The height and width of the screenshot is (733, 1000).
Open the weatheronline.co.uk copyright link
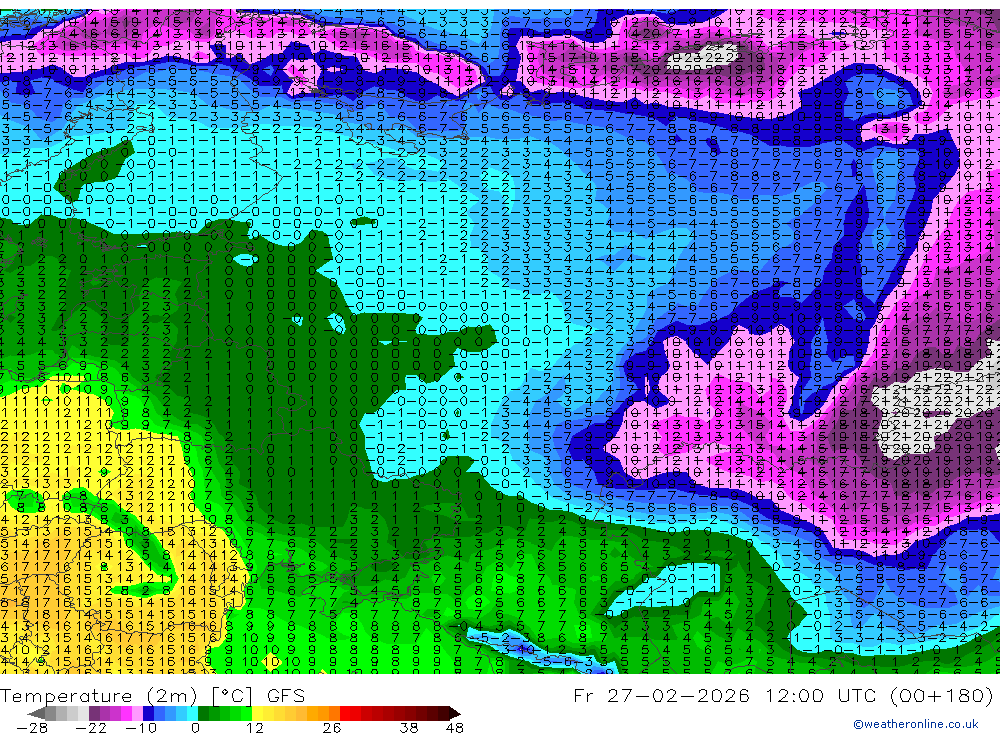pos(916,724)
